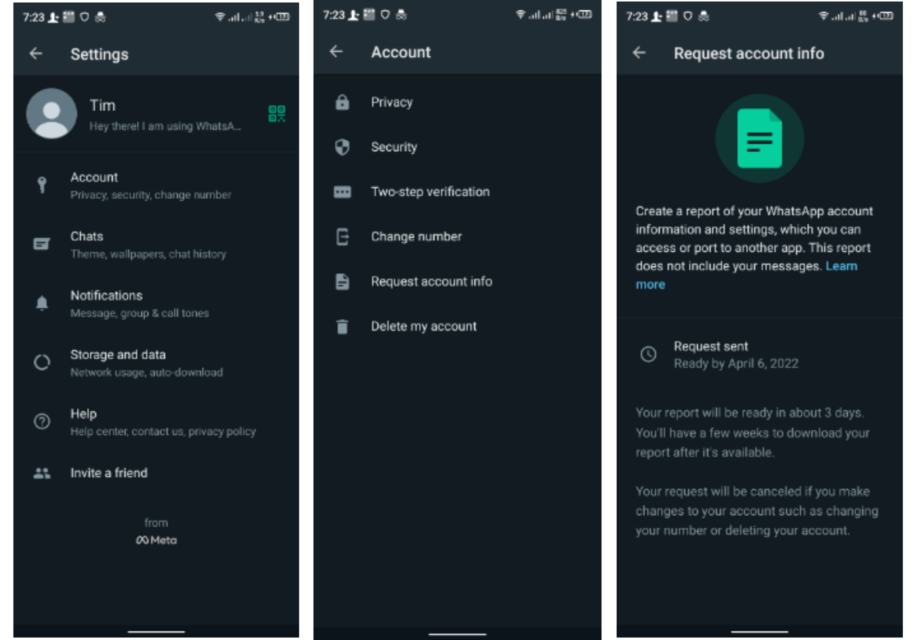This screenshot has width=915, height=640.
Task: Tap the clock icon beside Request sent
Action: [x=648, y=354]
